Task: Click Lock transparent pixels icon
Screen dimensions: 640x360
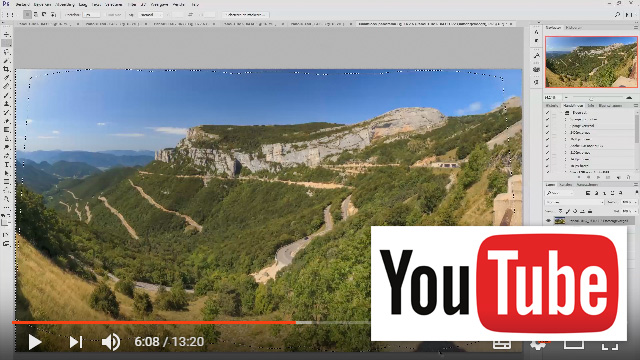Action: pyautogui.click(x=561, y=211)
